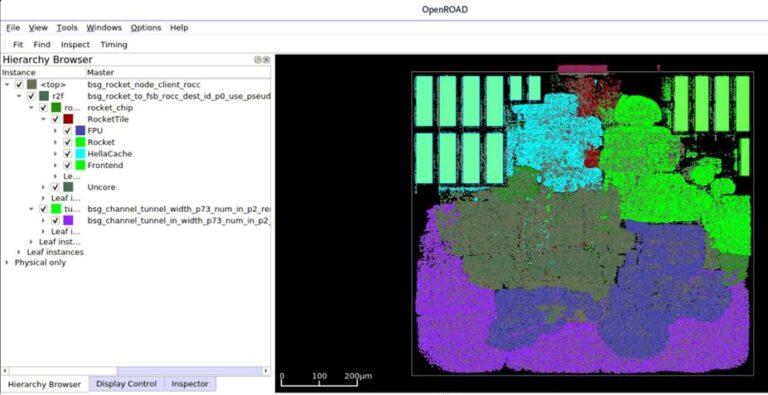The width and height of the screenshot is (768, 395).
Task: Open the Tools menu
Action: pyautogui.click(x=67, y=27)
